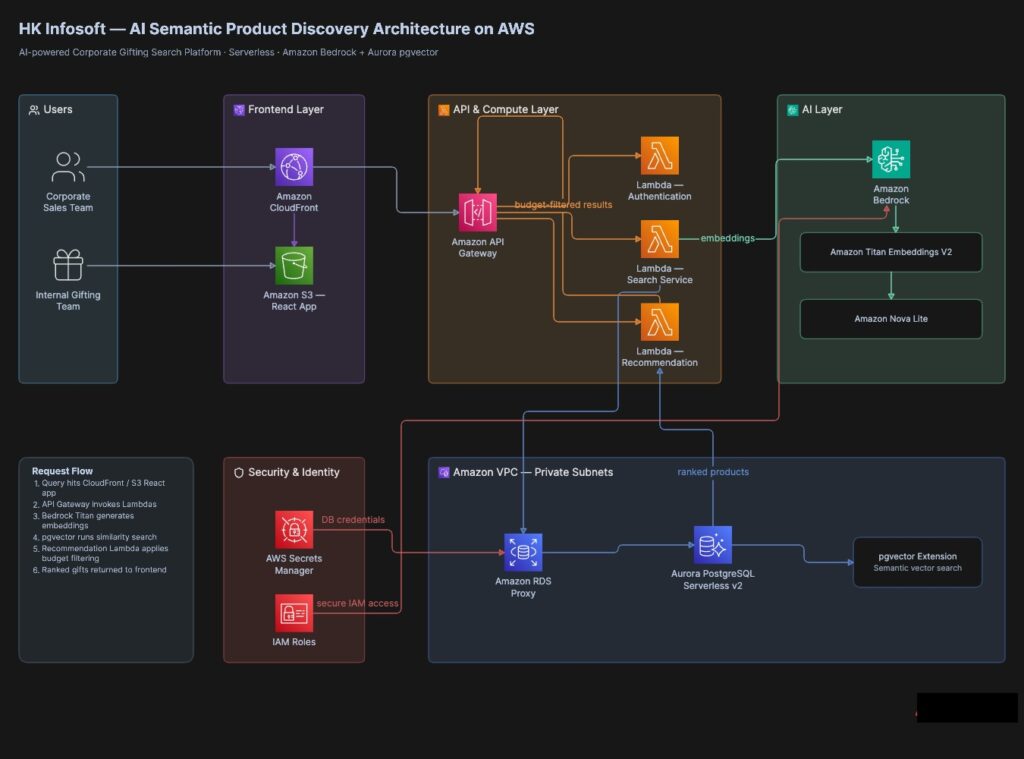Click the 'AI Layer' group title
This screenshot has height=759, width=1024.
pyautogui.click(x=822, y=110)
